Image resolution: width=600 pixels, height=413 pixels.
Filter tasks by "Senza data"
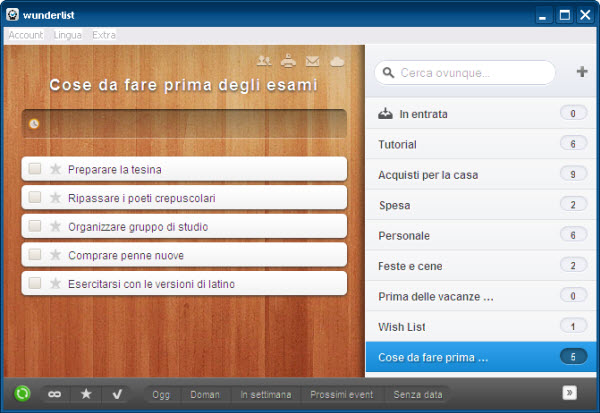(x=418, y=395)
